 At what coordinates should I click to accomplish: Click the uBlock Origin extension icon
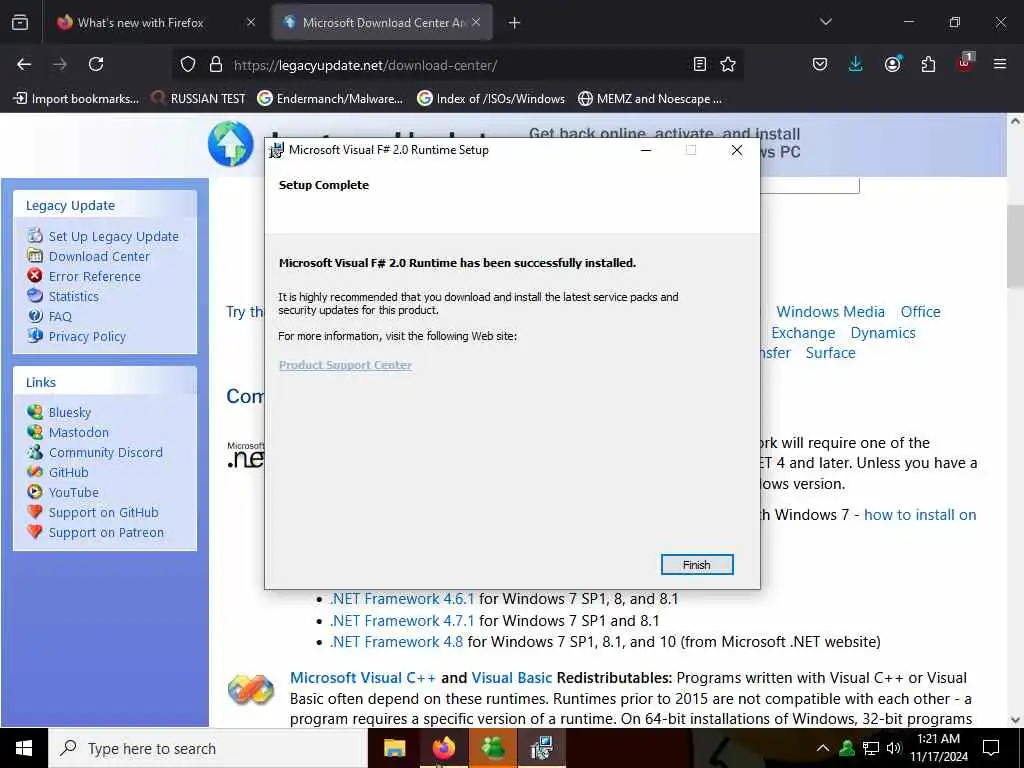pyautogui.click(x=965, y=63)
